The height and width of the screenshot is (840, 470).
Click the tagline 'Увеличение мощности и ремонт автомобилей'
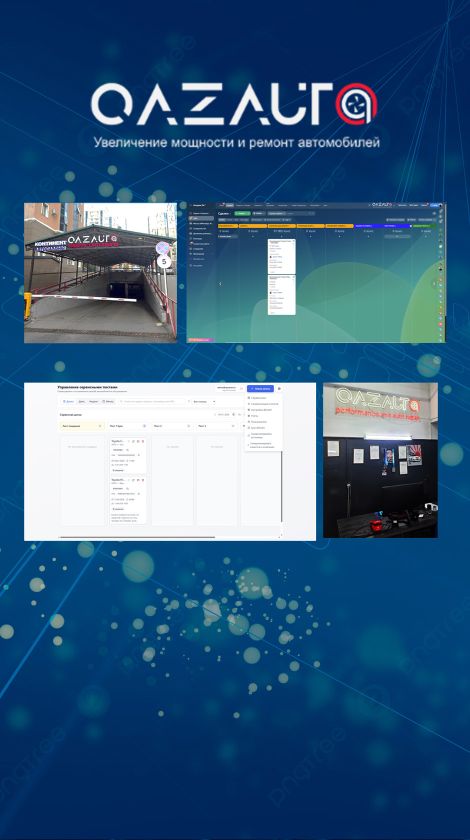point(236,142)
